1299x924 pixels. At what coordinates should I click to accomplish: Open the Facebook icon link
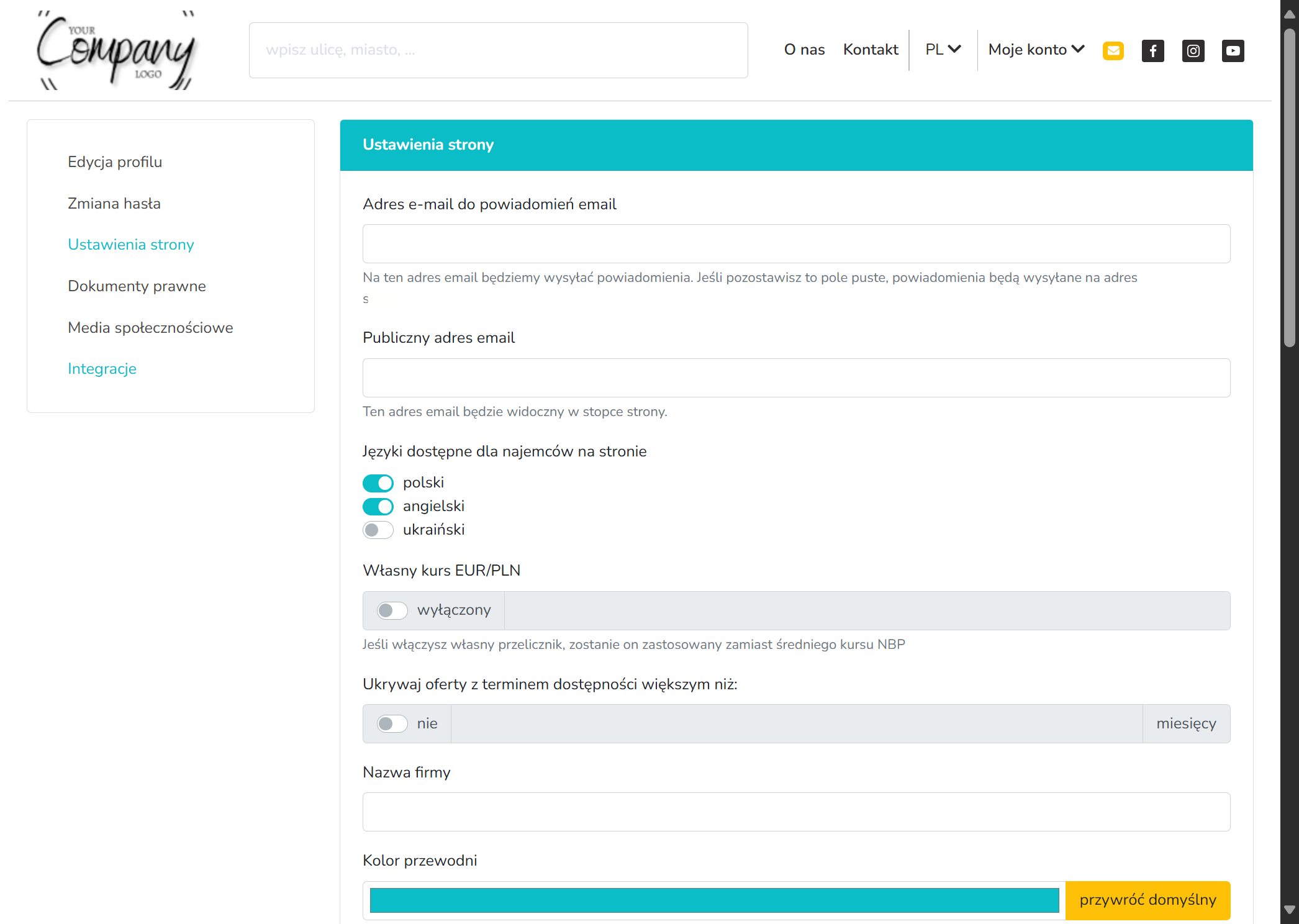(1152, 50)
